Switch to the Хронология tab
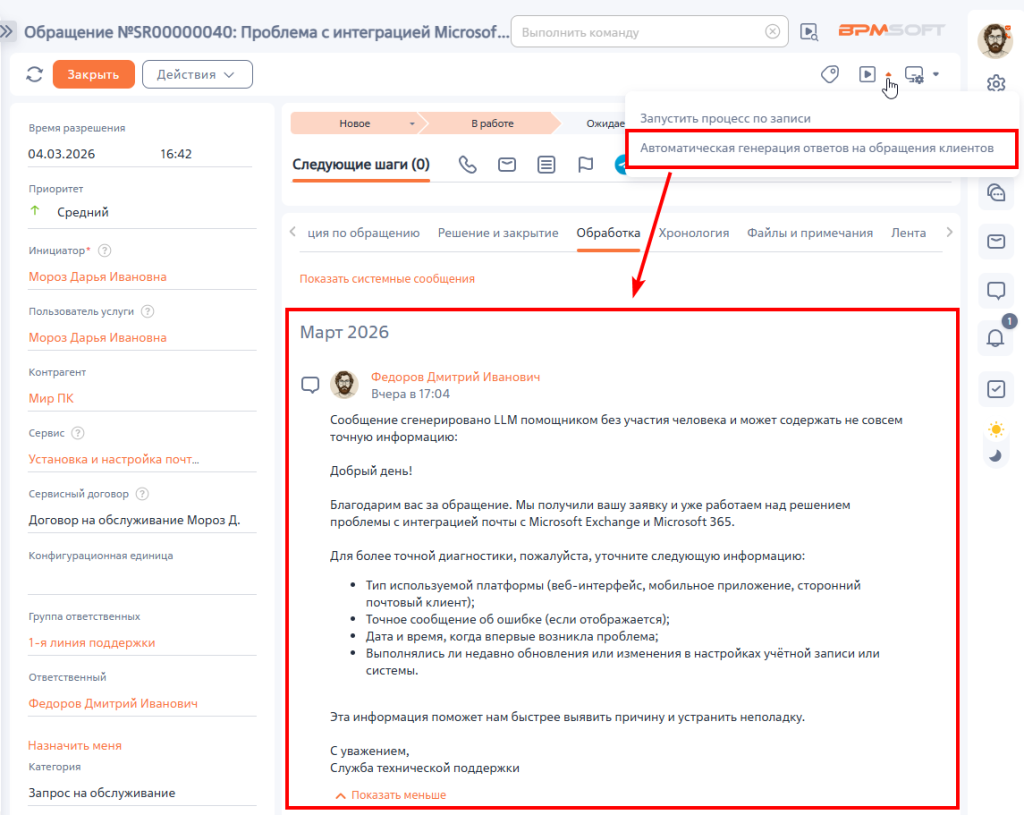Screen dimensions: 1024x815 pos(693,233)
